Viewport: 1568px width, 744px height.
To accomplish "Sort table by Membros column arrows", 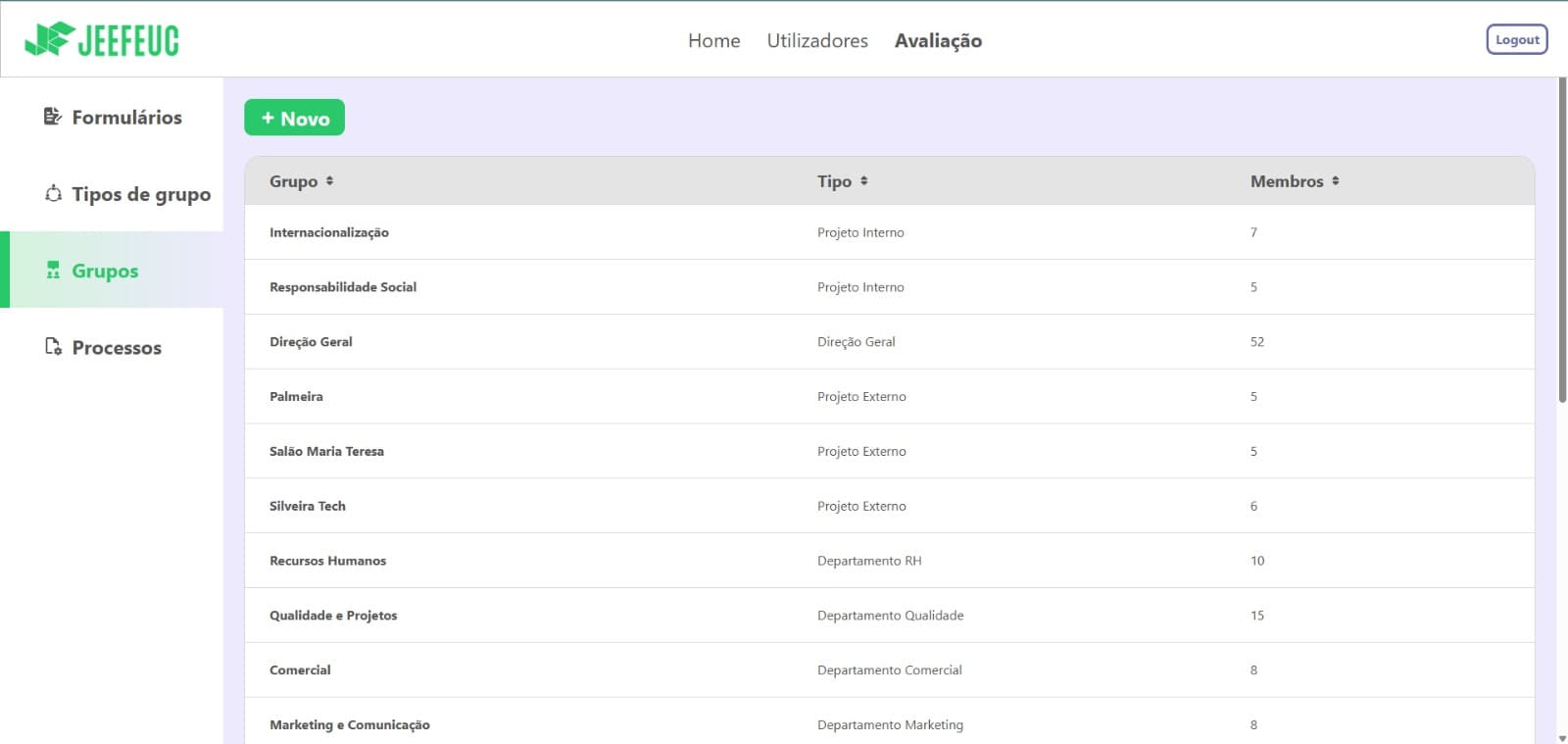I will click(x=1335, y=181).
